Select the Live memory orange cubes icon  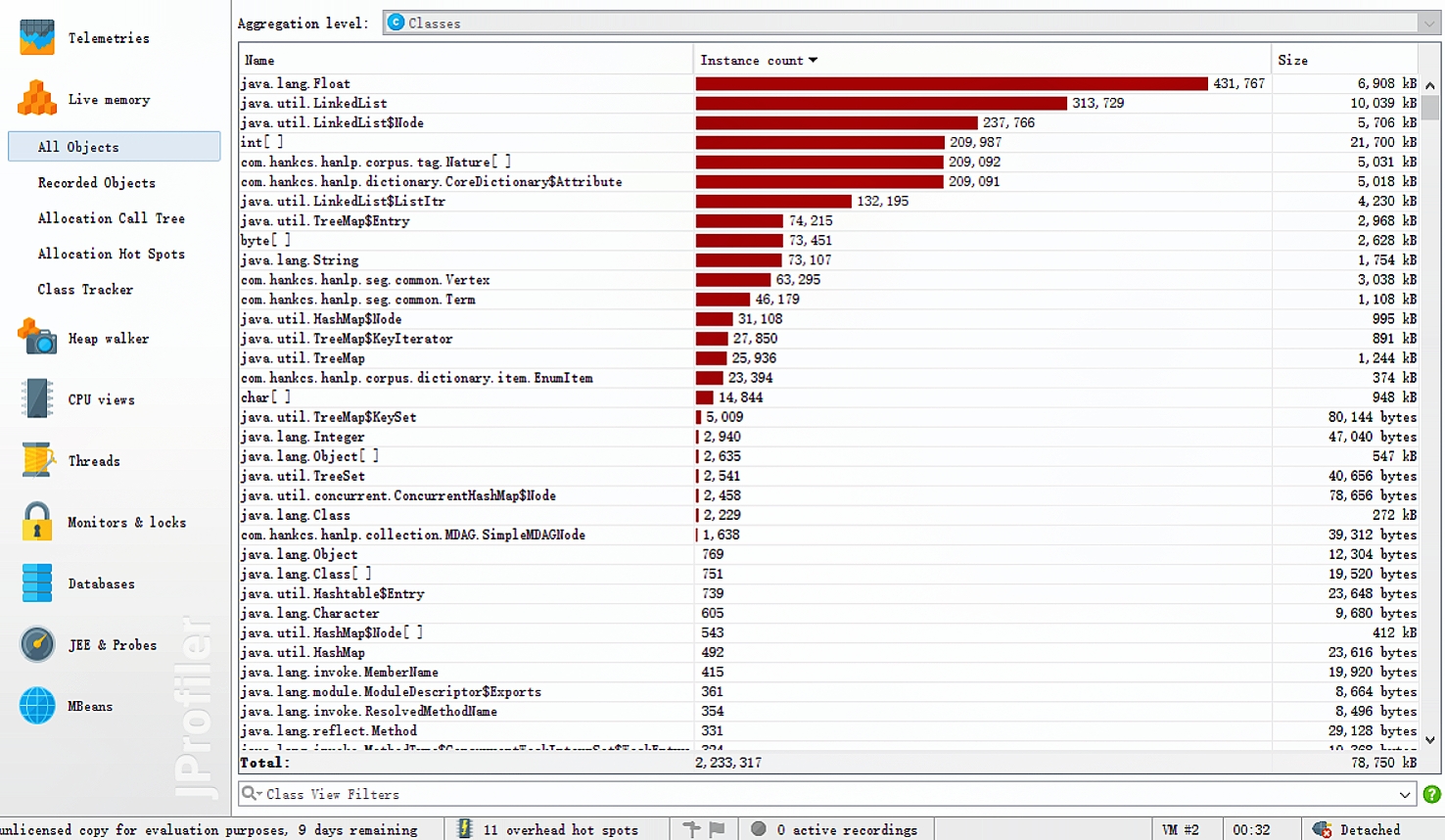[x=37, y=98]
